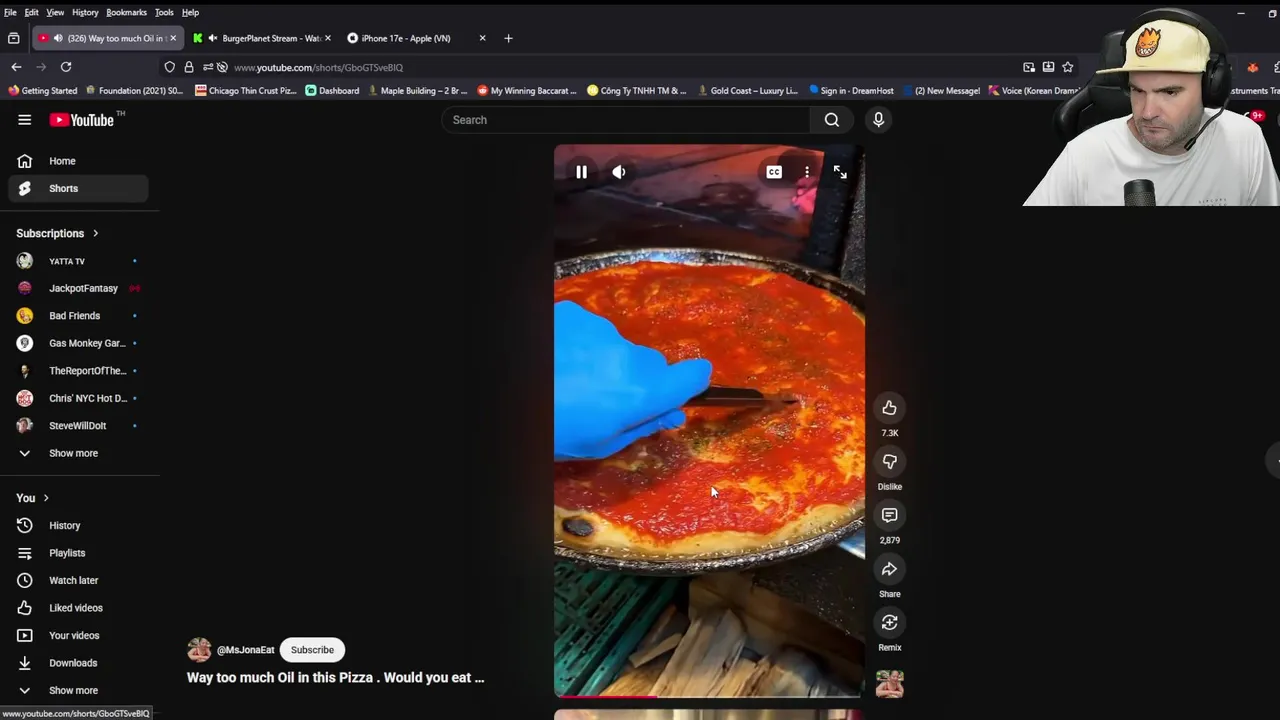1280x720 pixels.
Task: Open the View menu
Action: (x=55, y=12)
